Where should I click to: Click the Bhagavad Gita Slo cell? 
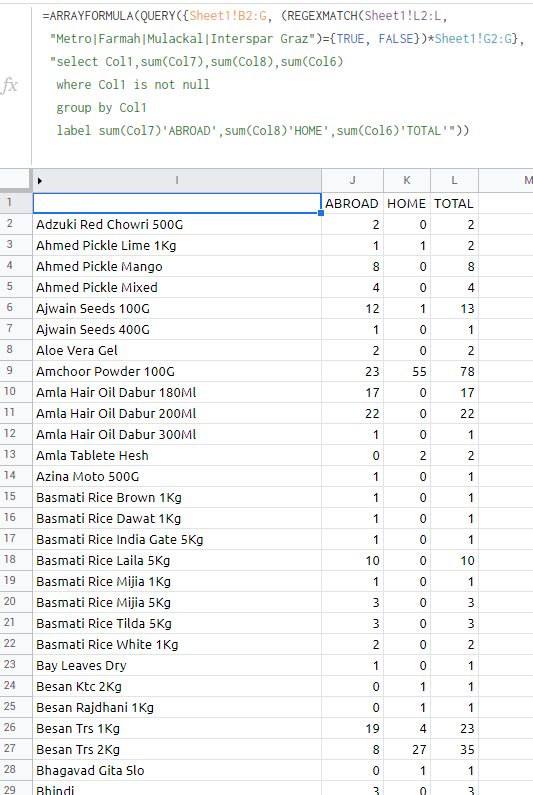[x=177, y=770]
